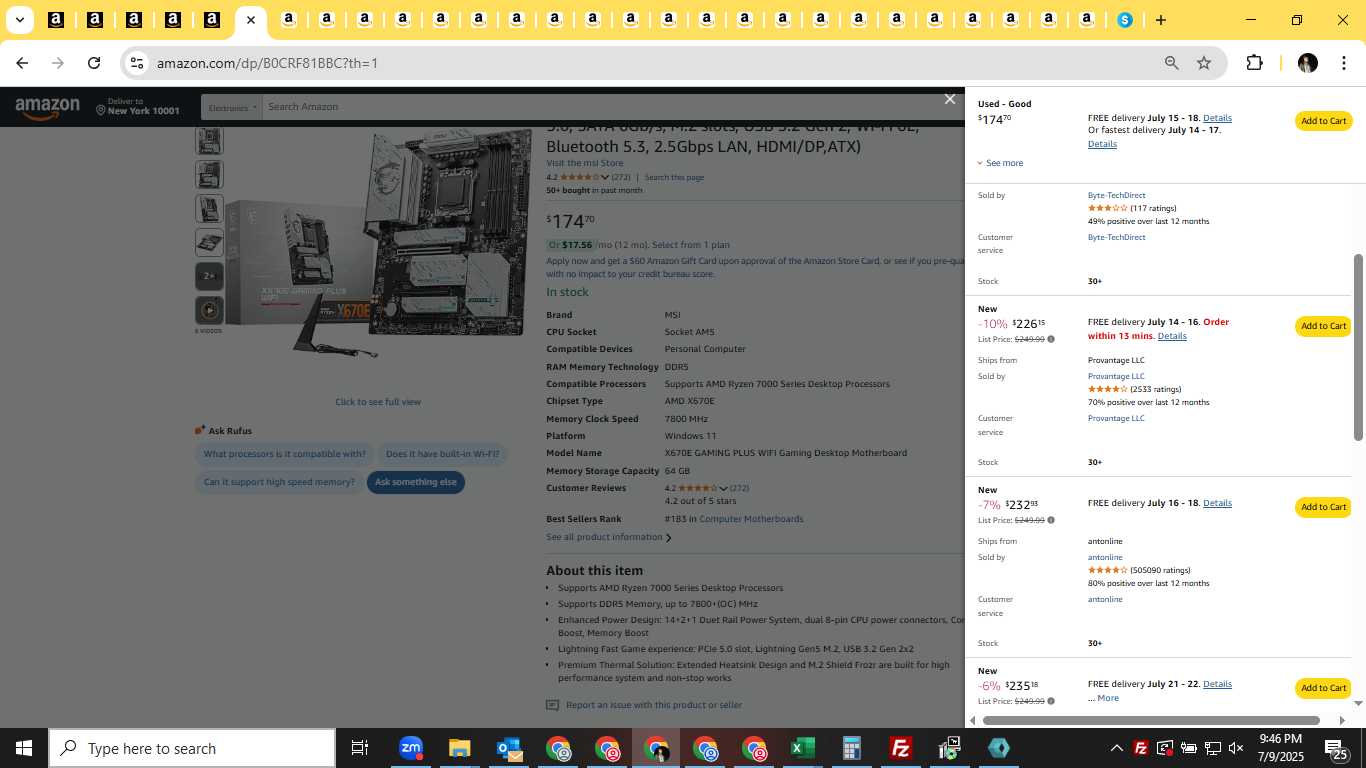The image size is (1366, 768).
Task: Ask Rufus: Can it support high speed memory?
Action: pos(279,482)
